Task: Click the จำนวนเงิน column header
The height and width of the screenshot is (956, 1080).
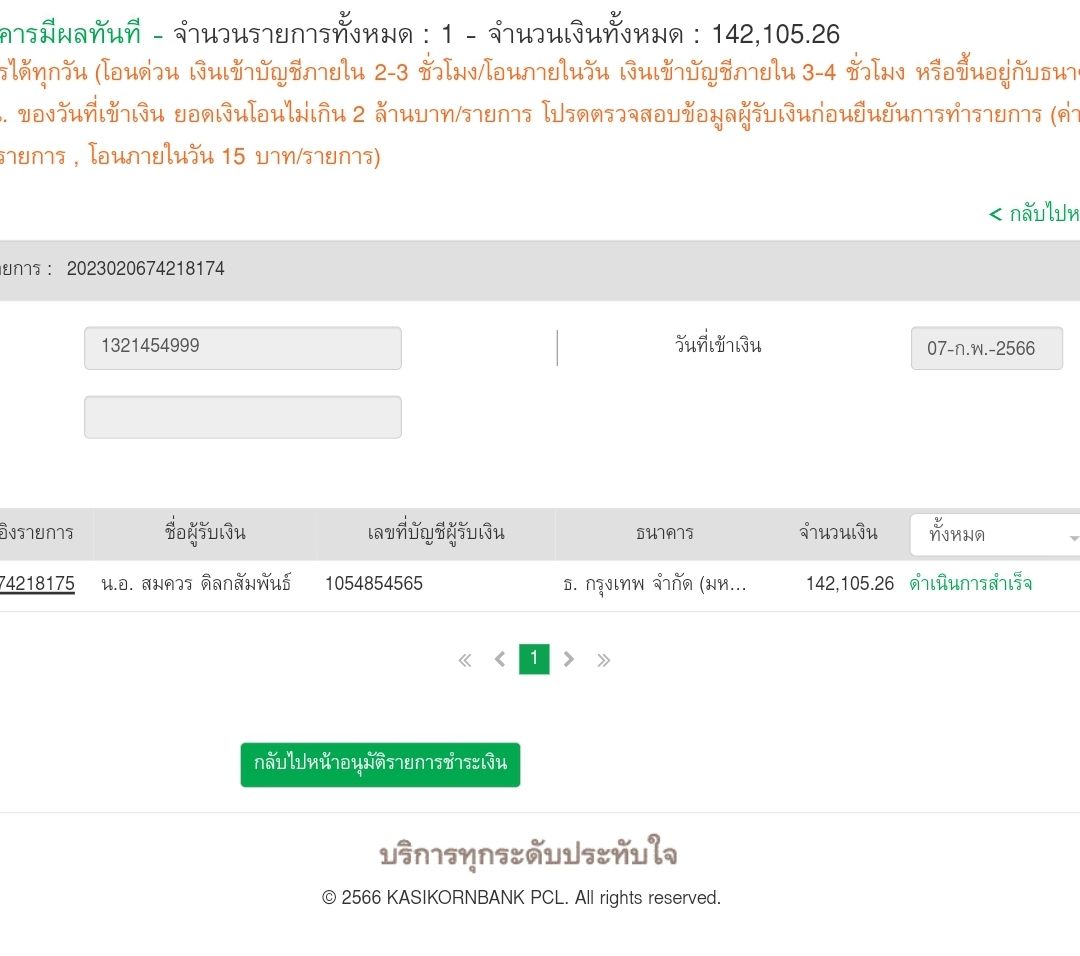Action: [x=838, y=533]
